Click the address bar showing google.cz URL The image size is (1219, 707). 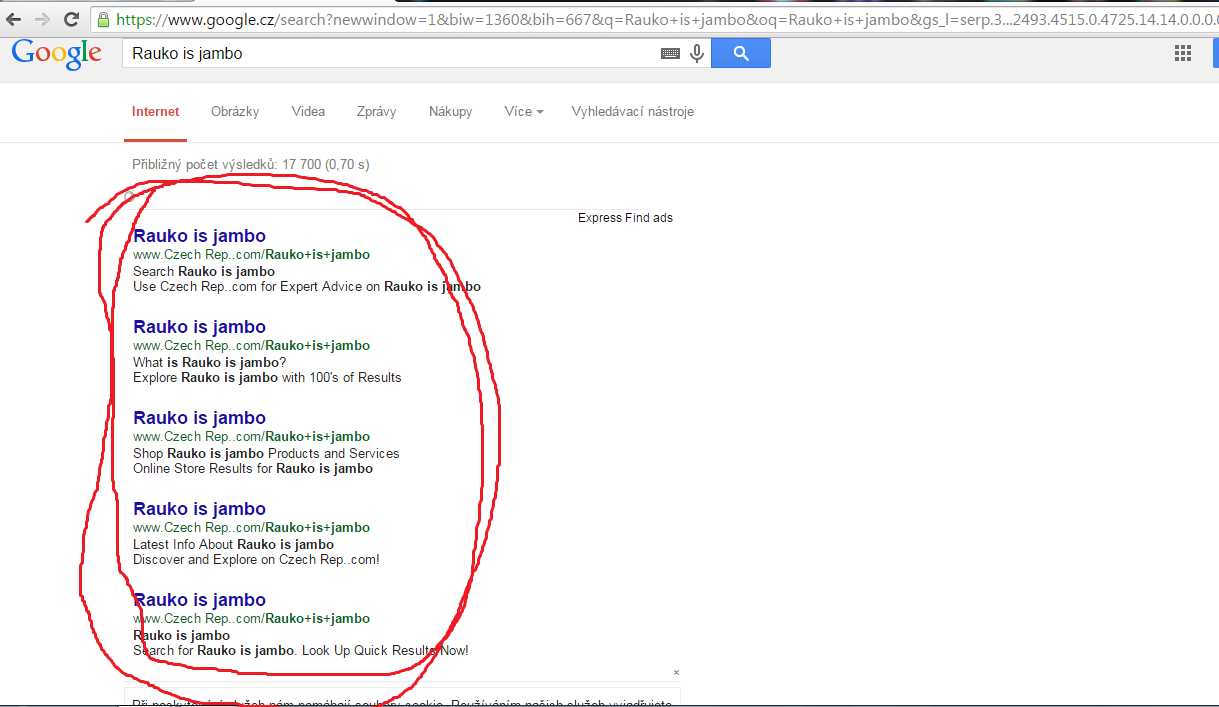(655, 19)
